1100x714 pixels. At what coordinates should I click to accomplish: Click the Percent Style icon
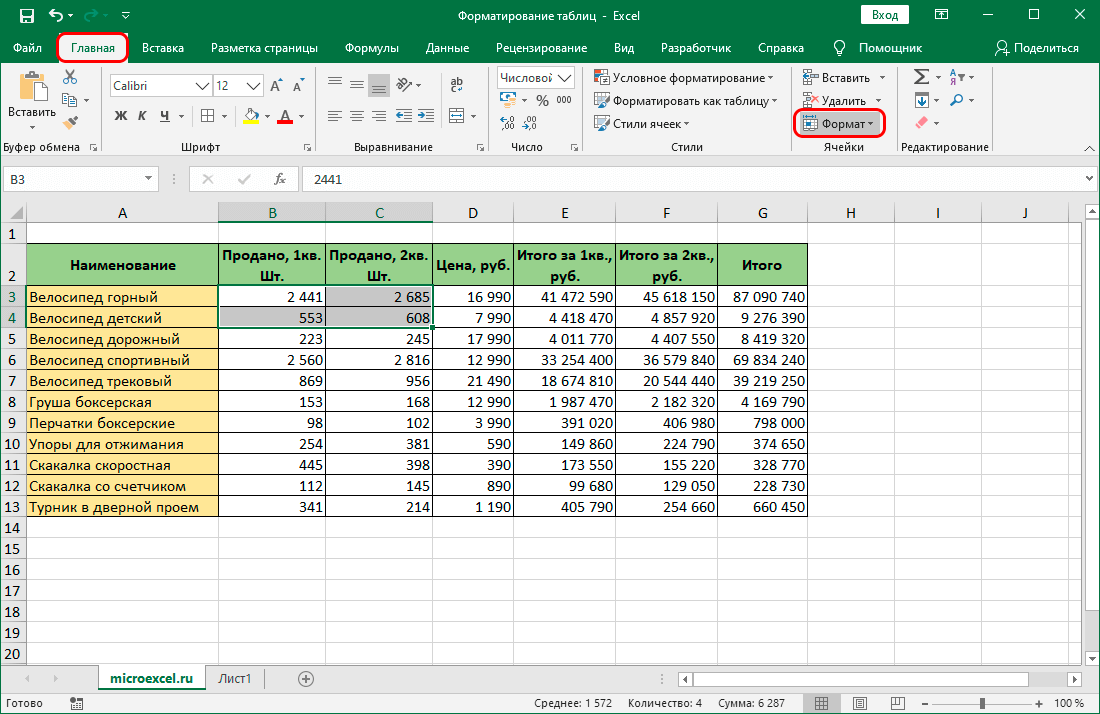coord(541,100)
